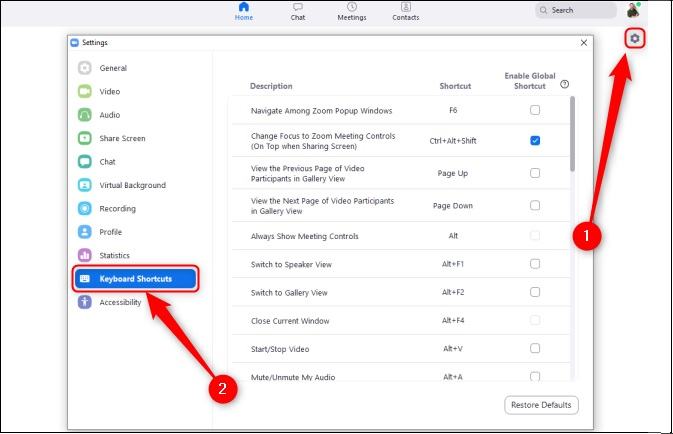Click the Zoom logo in Settings title bar
Screen dimensions: 673x434
click(75, 42)
